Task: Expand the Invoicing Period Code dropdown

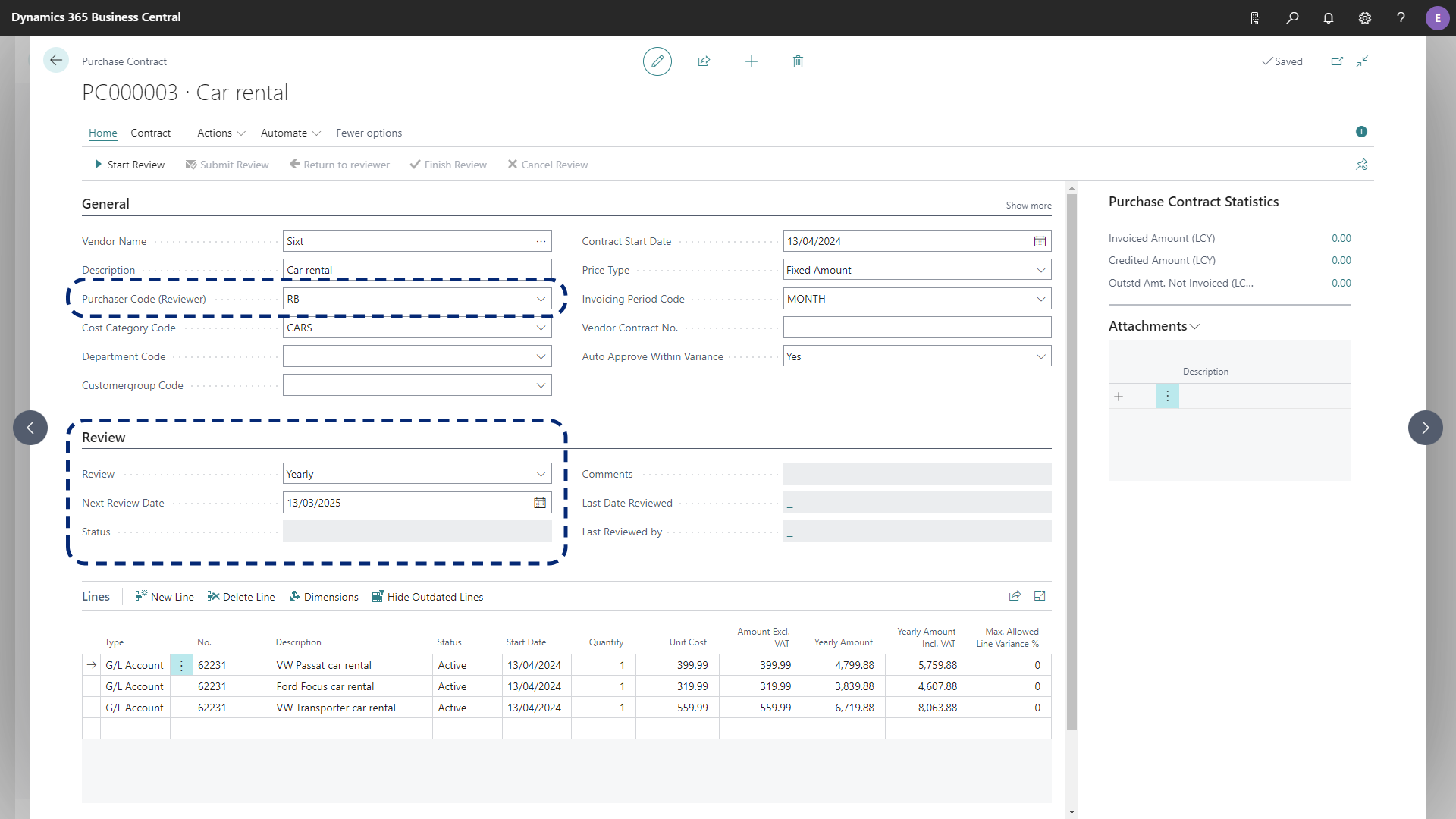Action: coord(1041,298)
